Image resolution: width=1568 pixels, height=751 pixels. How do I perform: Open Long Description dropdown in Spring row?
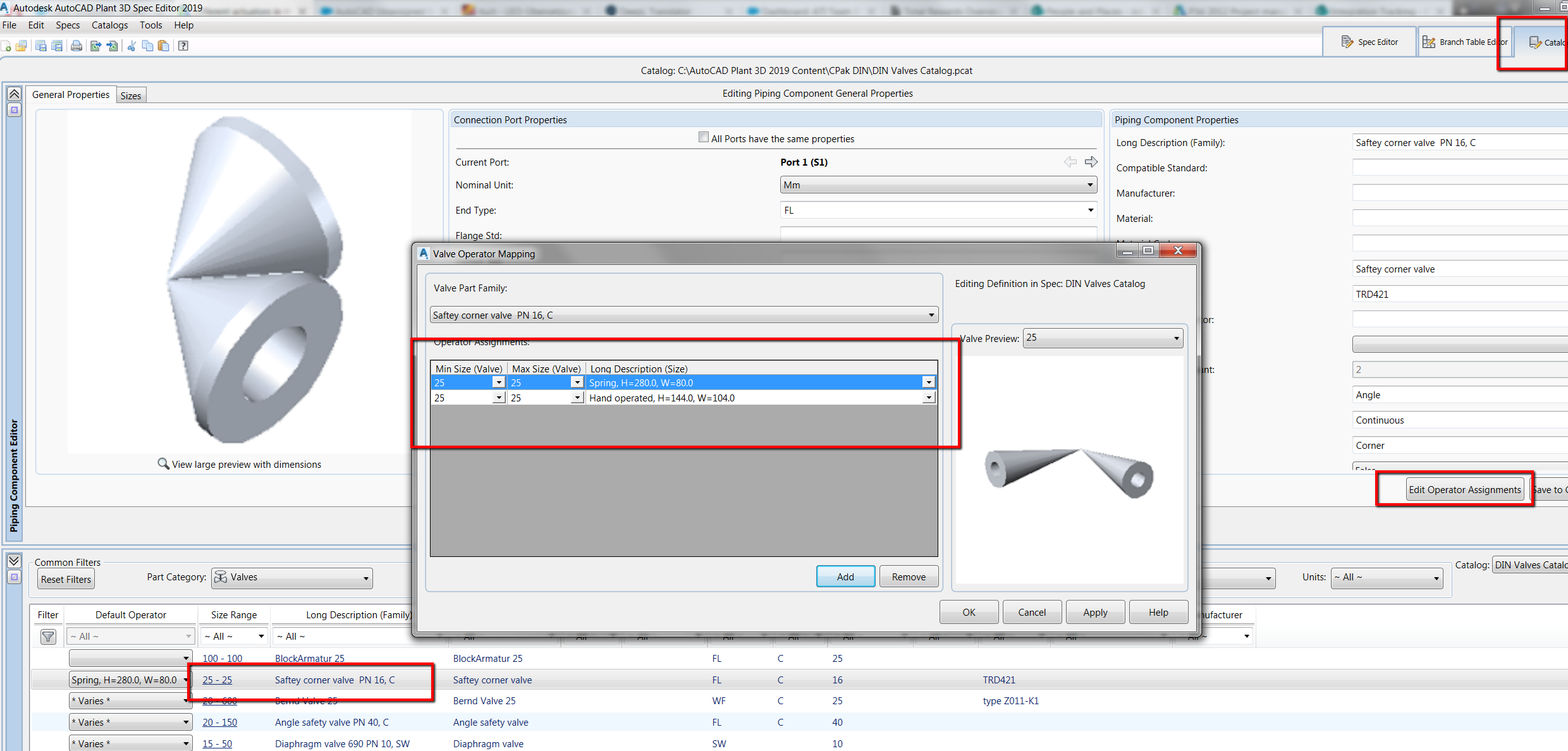pyautogui.click(x=929, y=382)
